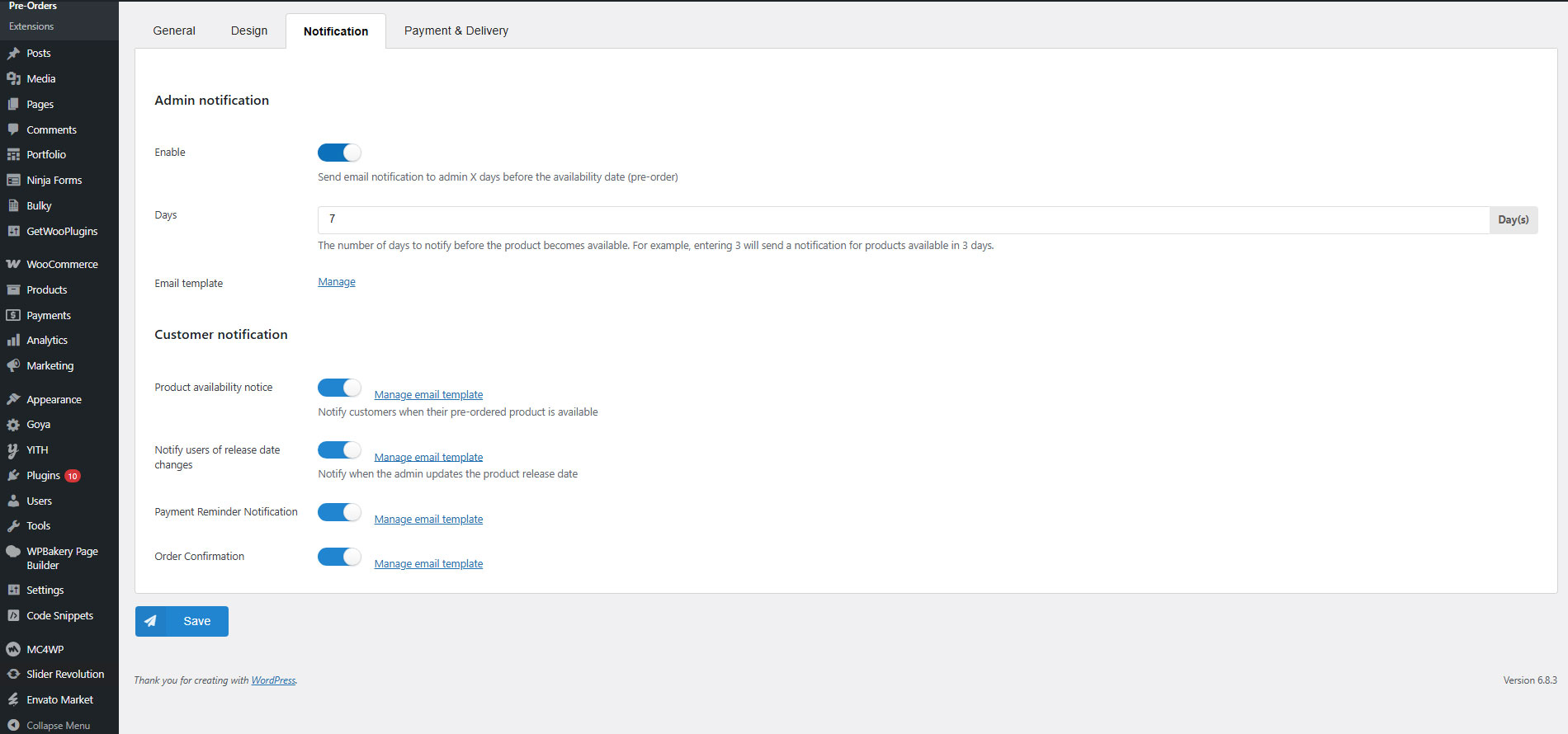Manage email template for release date changes

click(428, 457)
